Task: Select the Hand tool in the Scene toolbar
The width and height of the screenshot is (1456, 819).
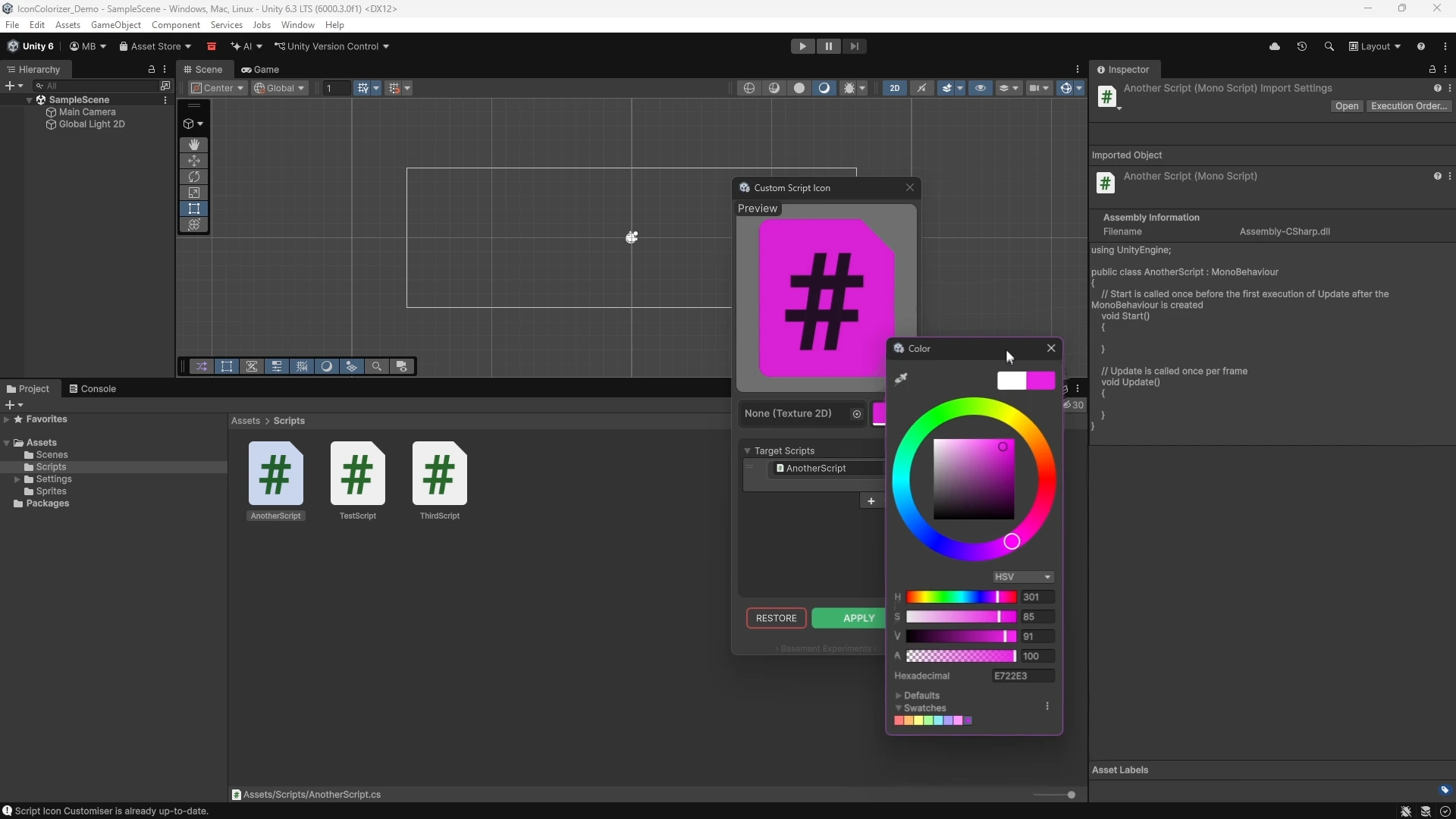Action: tap(194, 145)
